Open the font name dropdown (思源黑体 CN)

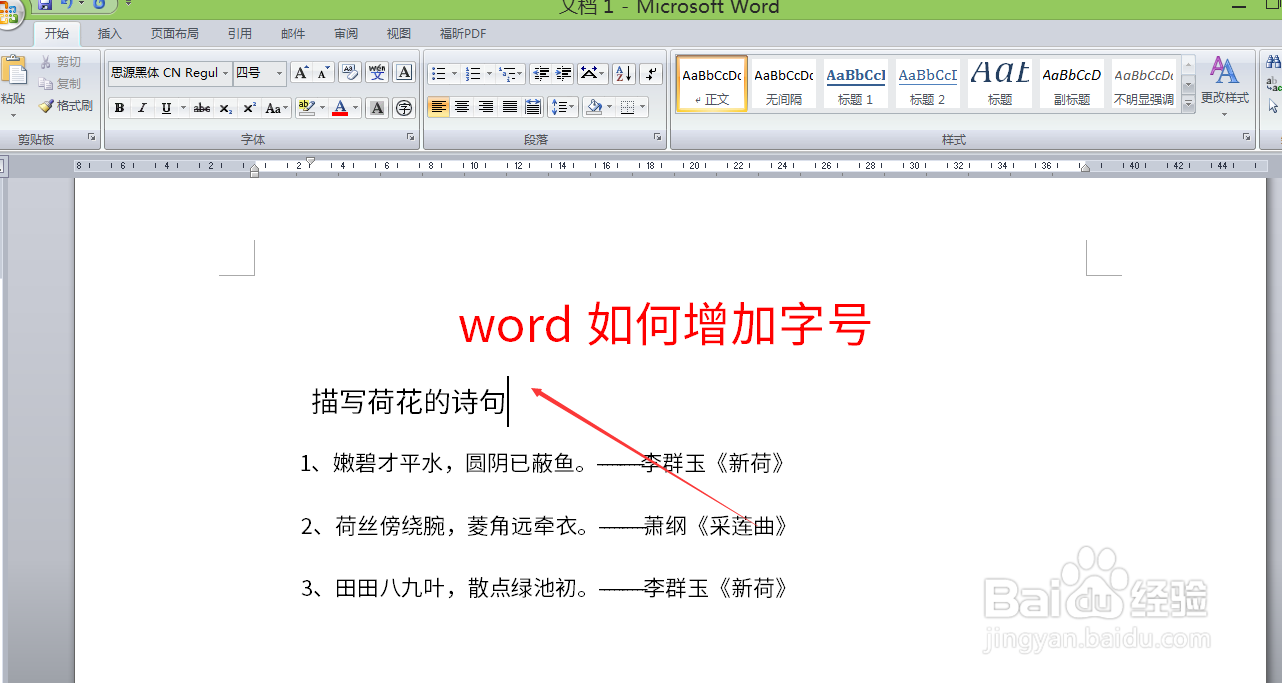click(225, 73)
